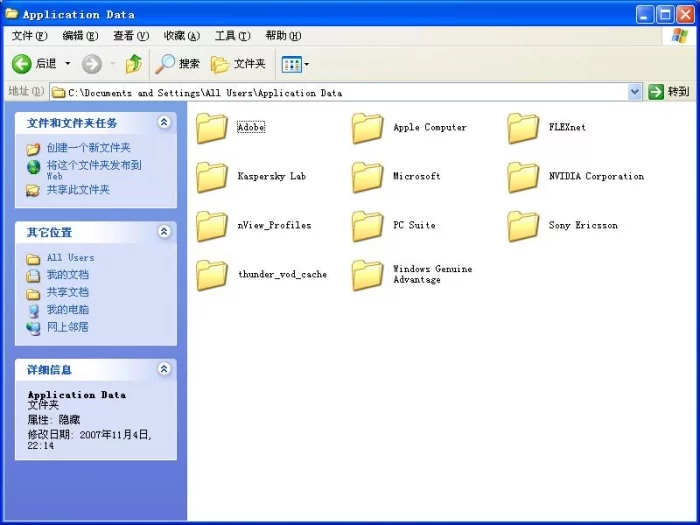
Task: Click the green Back arrow icon
Action: tap(21, 64)
